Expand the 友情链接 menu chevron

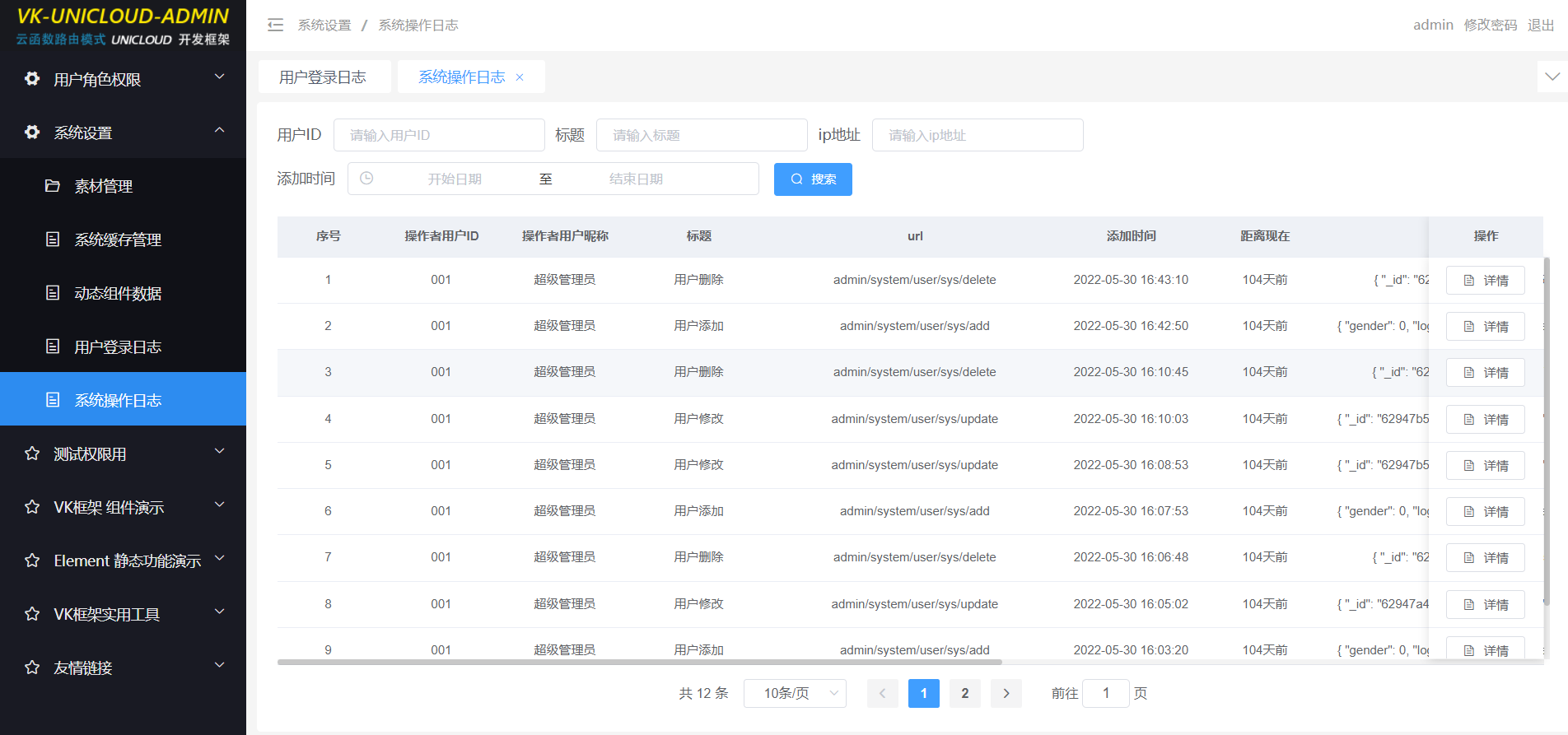[219, 665]
